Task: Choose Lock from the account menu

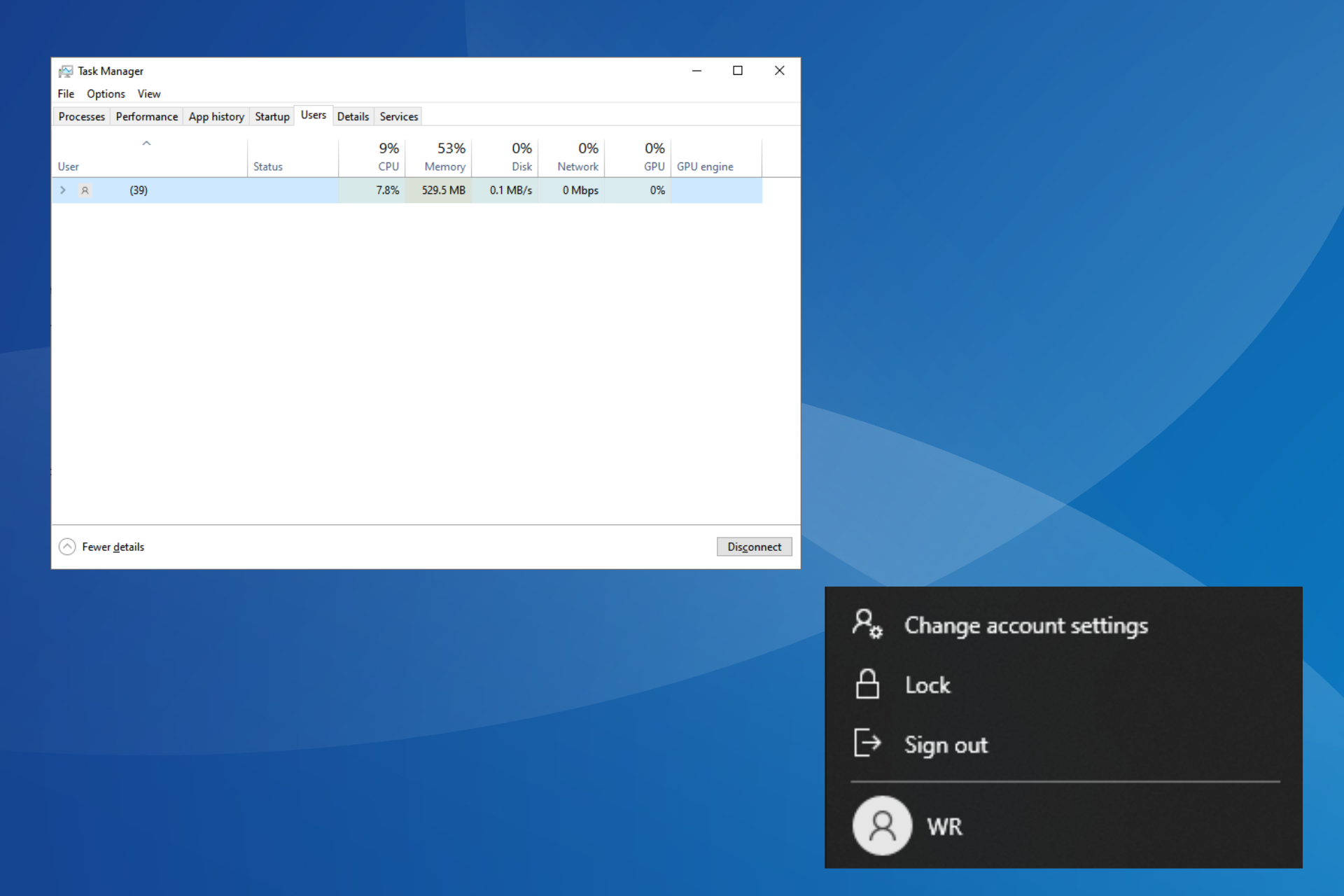Action: point(927,685)
